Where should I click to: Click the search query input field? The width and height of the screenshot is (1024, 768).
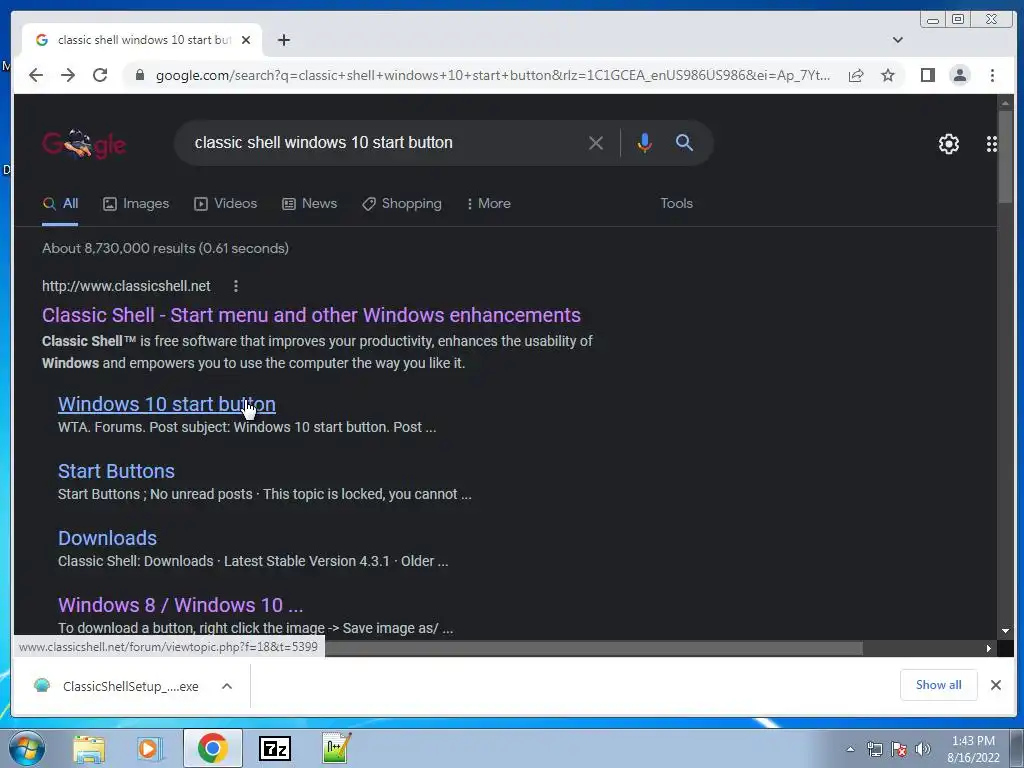pos(385,142)
